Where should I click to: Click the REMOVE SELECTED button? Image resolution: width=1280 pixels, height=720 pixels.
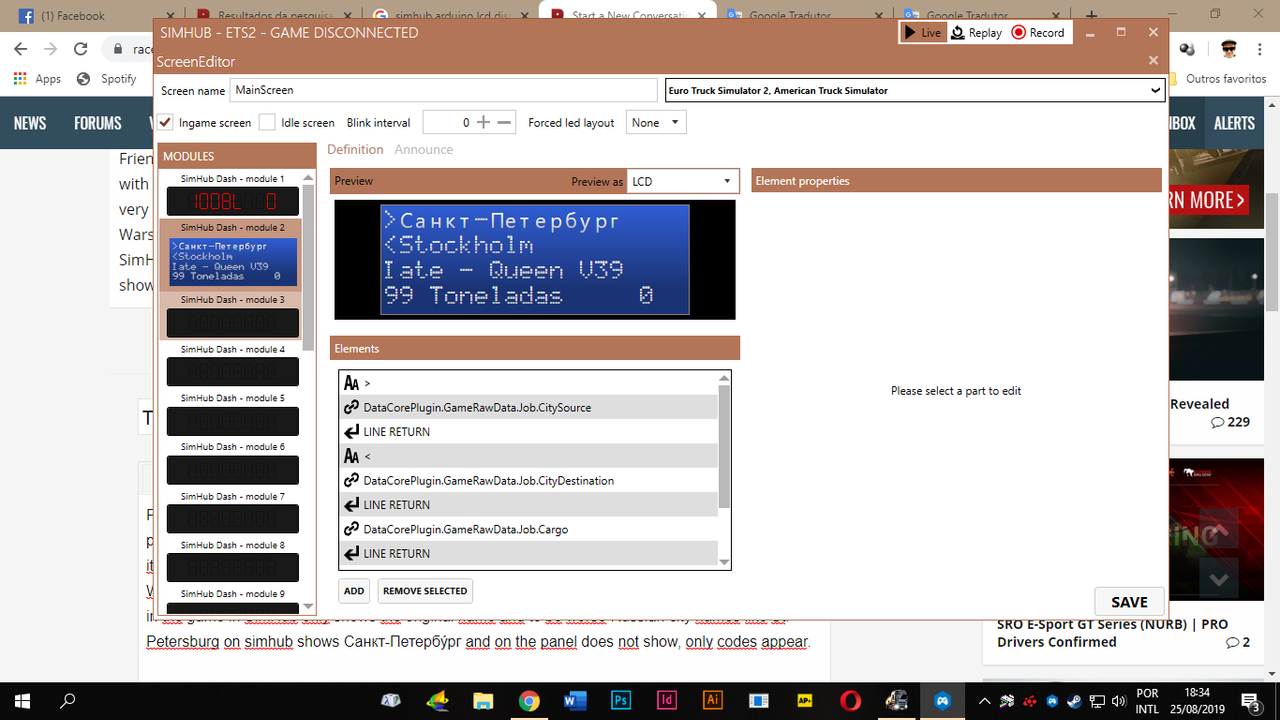425,591
